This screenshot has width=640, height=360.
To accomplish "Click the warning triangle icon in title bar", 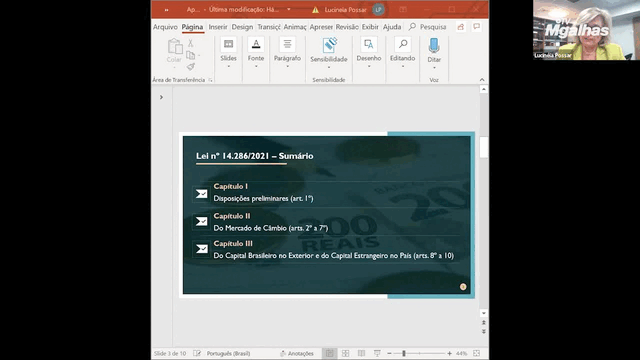I will tap(315, 10).
